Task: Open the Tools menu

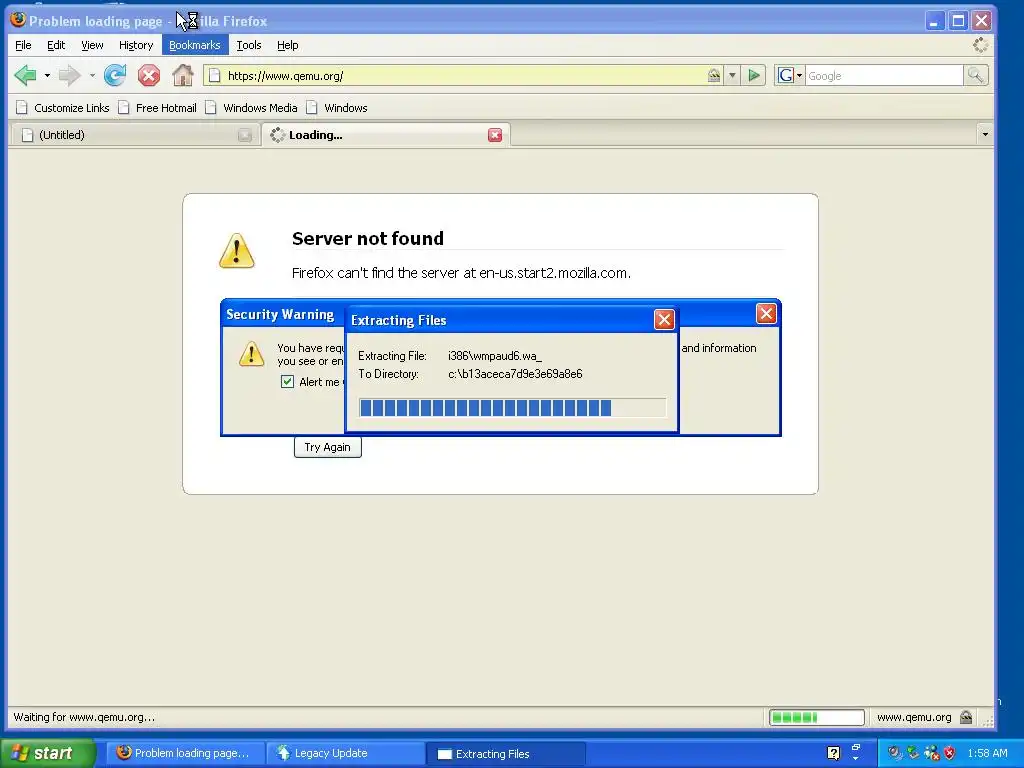Action: point(249,45)
